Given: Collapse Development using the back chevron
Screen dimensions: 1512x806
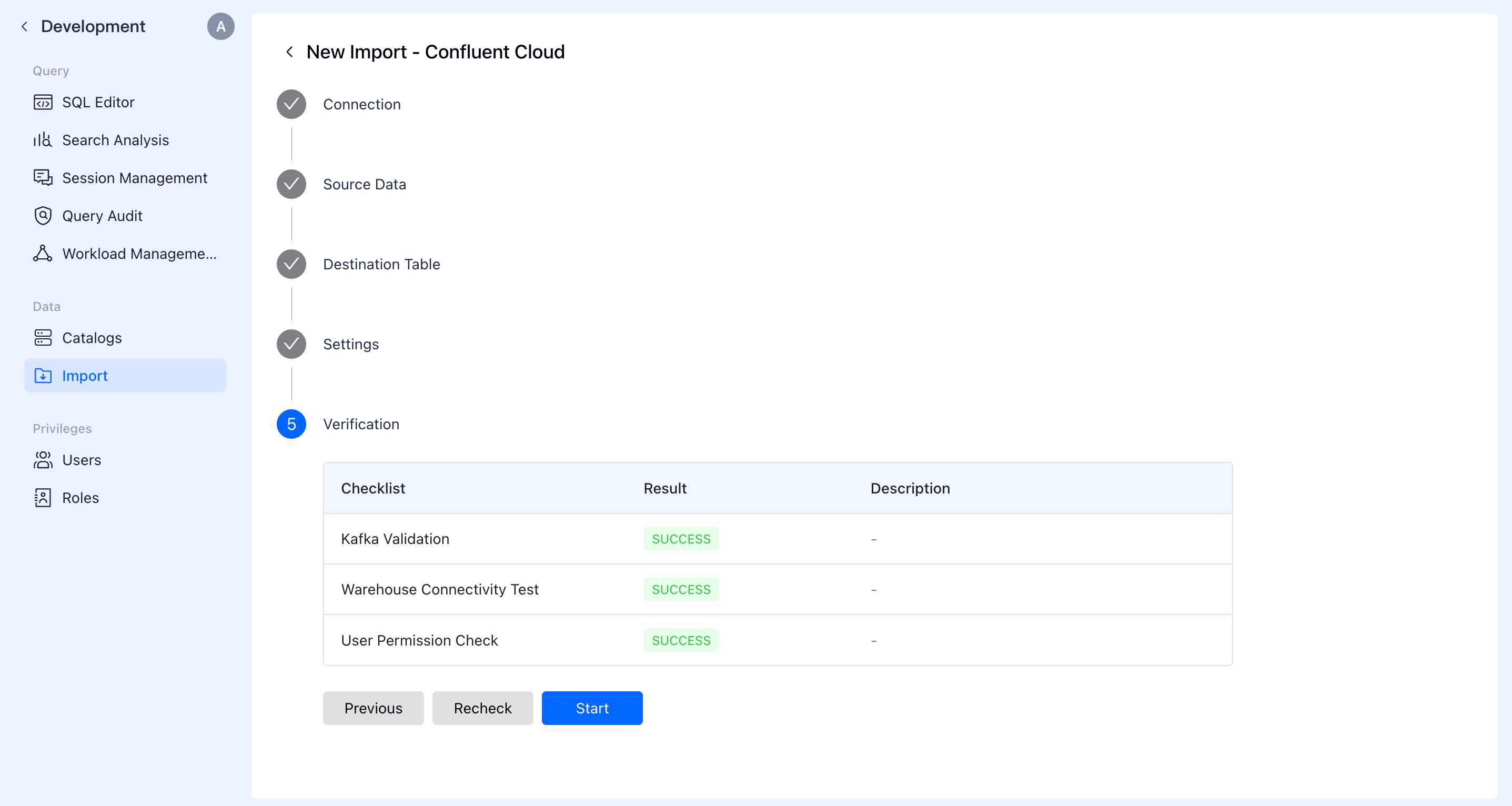Looking at the screenshot, I should pyautogui.click(x=25, y=26).
